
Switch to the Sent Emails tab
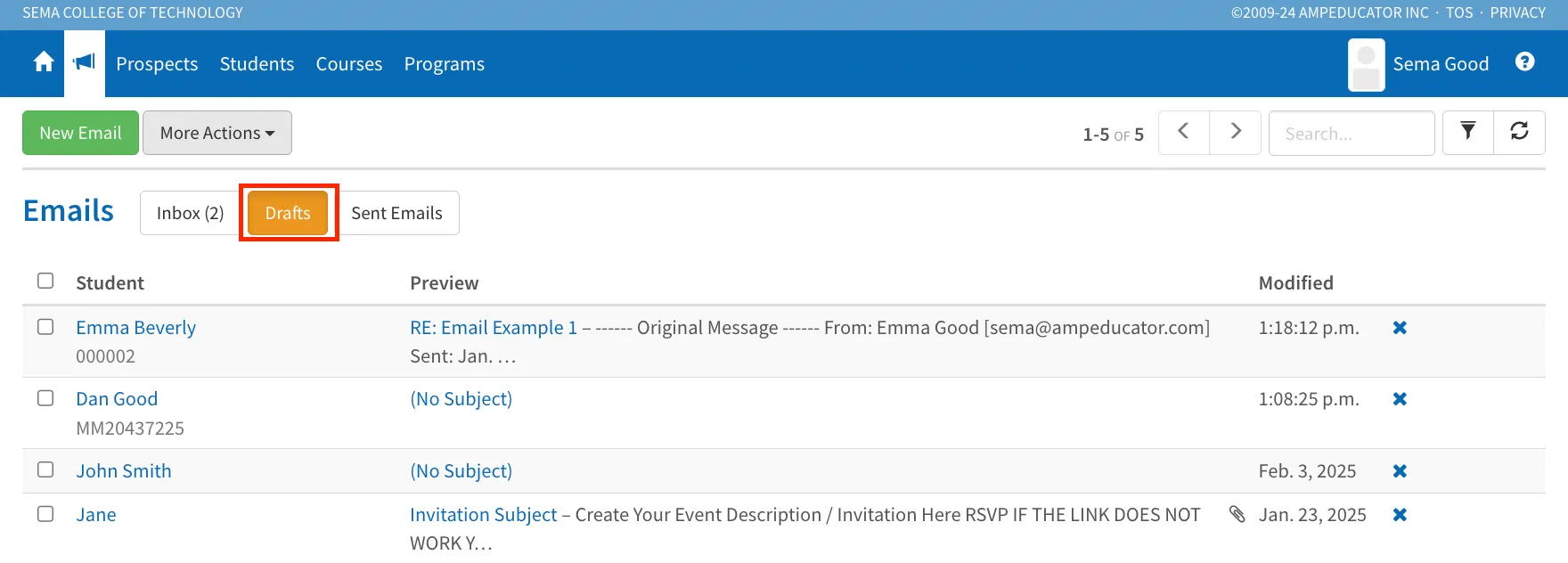click(396, 213)
